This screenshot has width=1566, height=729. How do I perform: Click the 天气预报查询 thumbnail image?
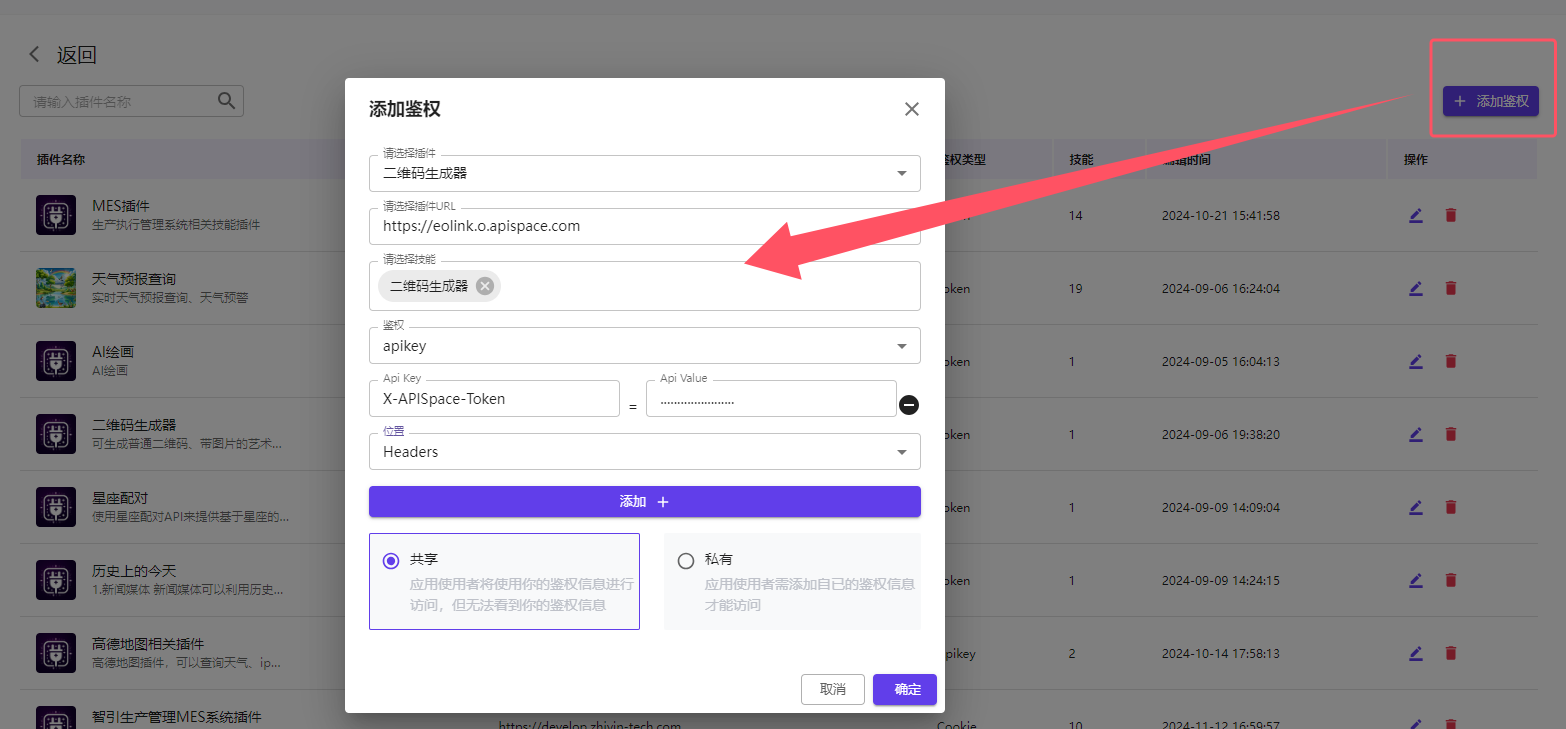pos(56,288)
